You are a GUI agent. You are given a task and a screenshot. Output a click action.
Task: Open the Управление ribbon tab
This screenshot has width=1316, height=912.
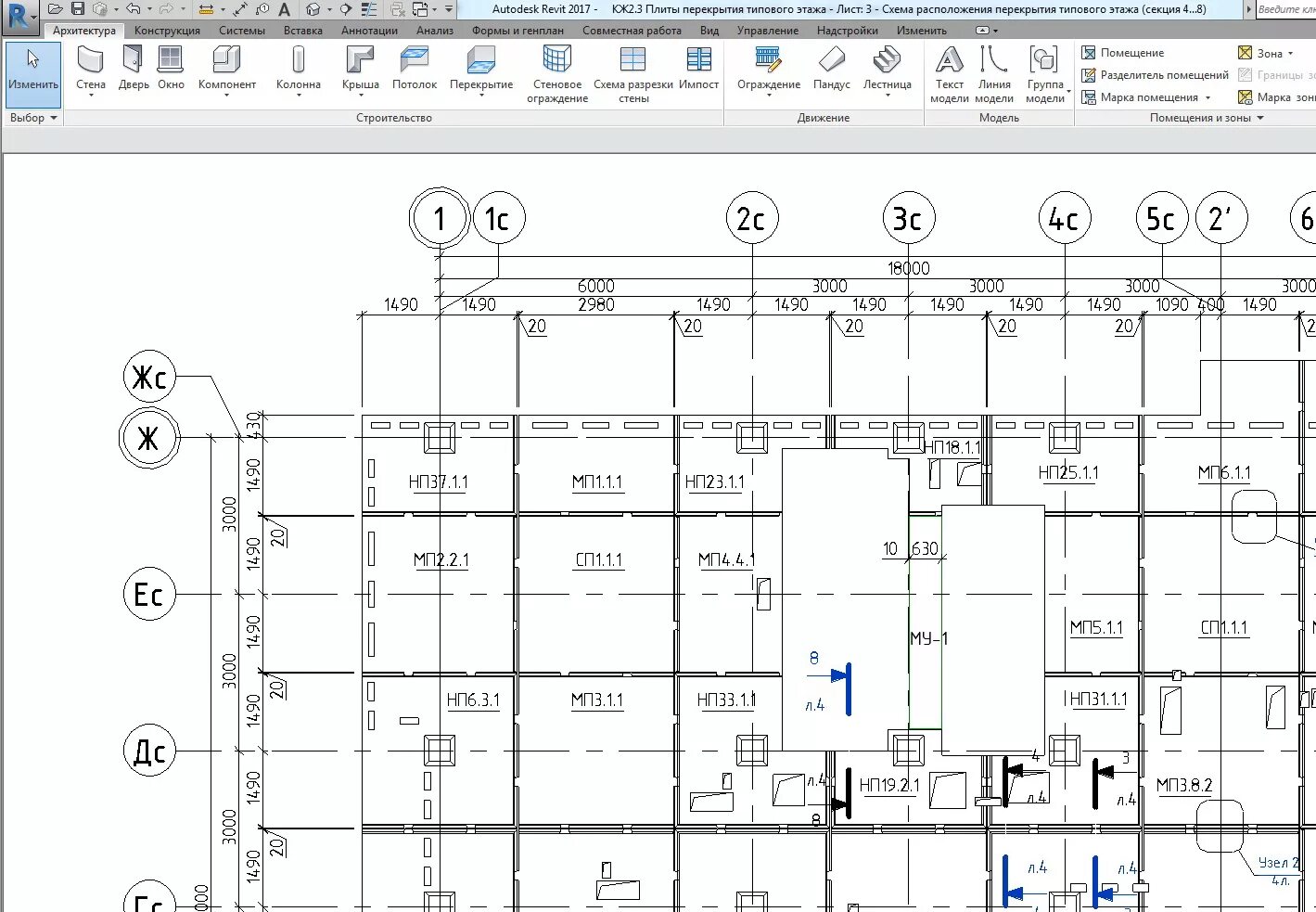pos(768,31)
